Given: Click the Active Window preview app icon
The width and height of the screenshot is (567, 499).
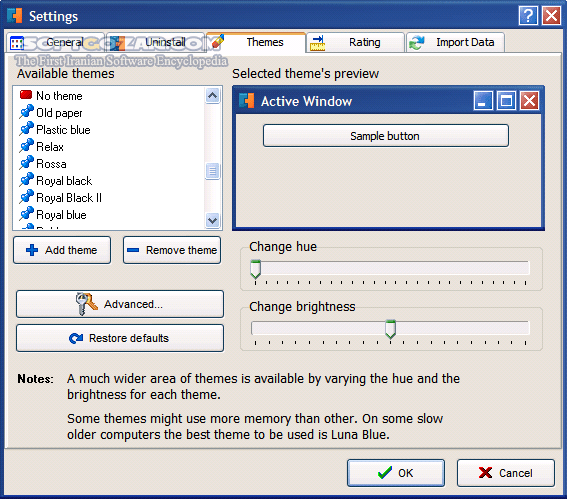Looking at the screenshot, I should 247,101.
